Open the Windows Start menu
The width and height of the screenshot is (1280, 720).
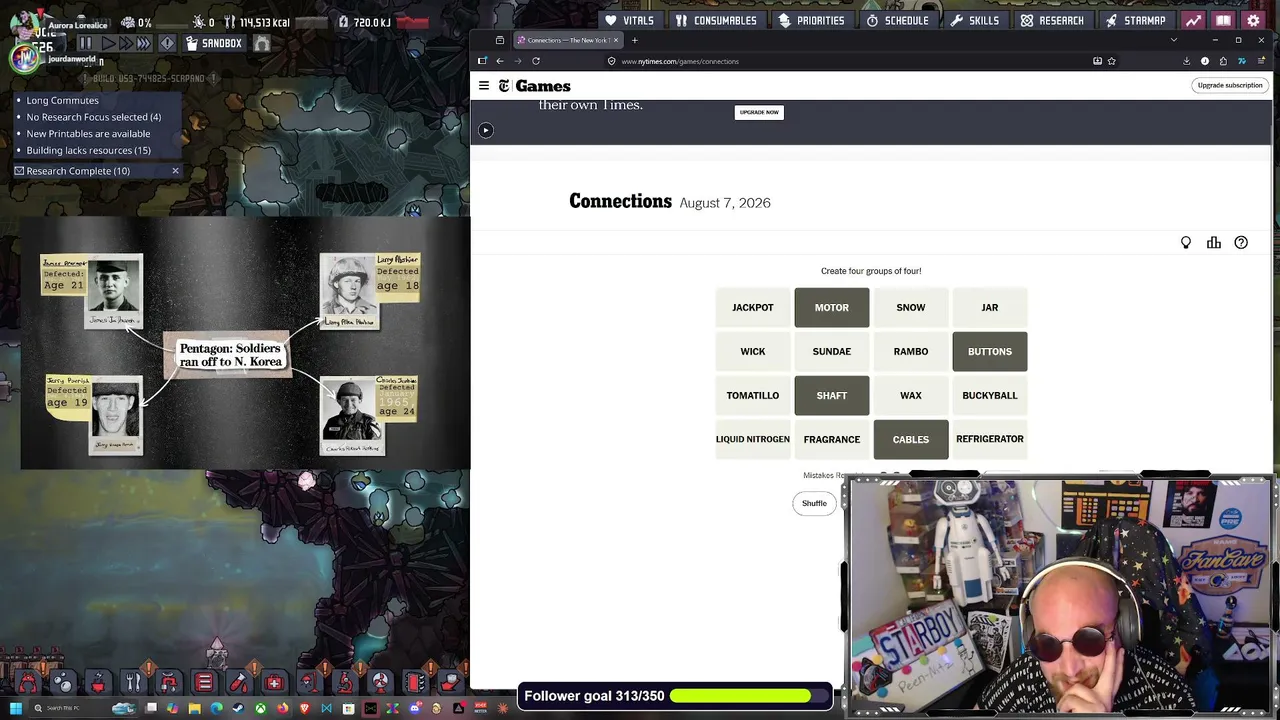16,708
